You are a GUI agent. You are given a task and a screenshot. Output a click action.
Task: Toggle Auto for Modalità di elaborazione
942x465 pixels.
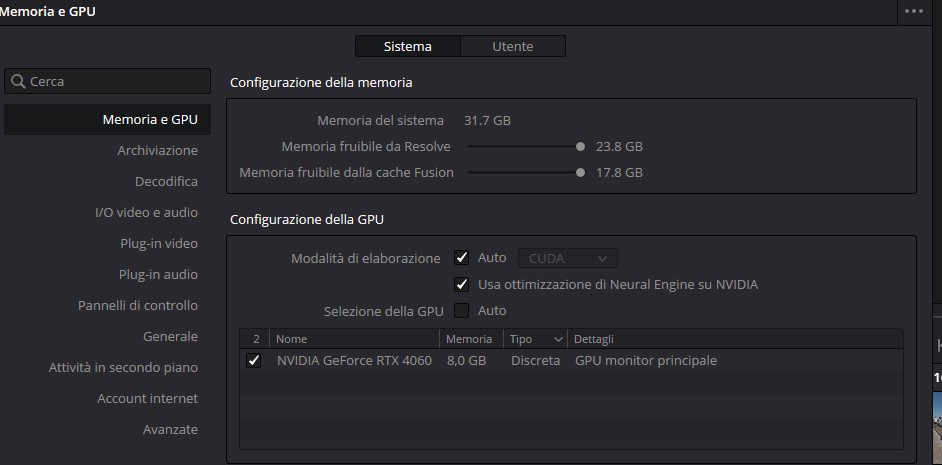(461, 258)
